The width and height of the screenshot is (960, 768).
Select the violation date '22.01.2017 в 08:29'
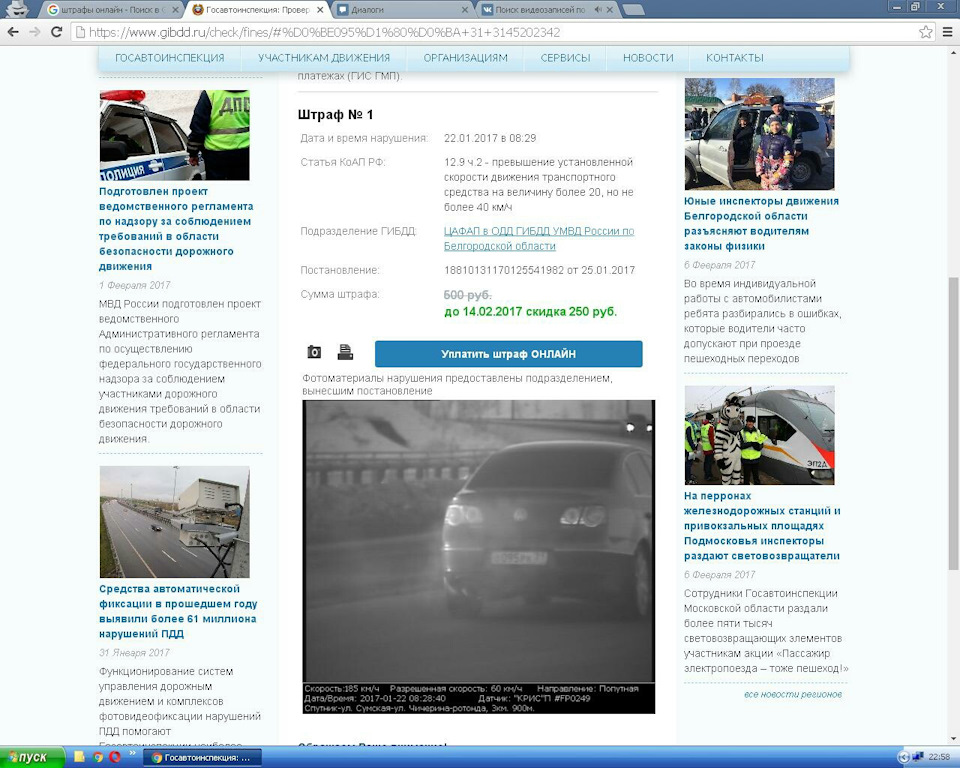click(x=490, y=138)
